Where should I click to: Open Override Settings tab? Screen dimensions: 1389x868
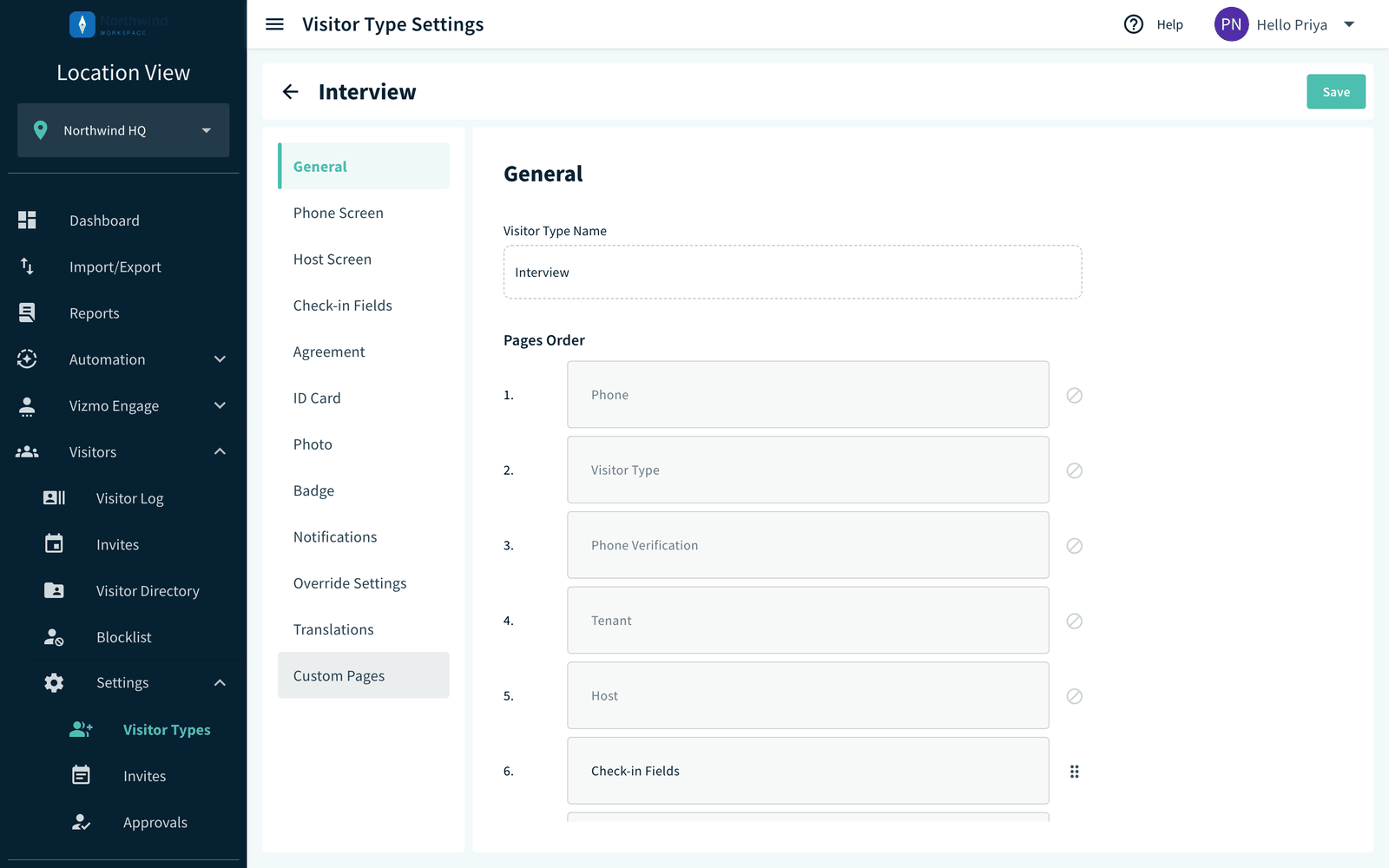[x=364, y=583]
